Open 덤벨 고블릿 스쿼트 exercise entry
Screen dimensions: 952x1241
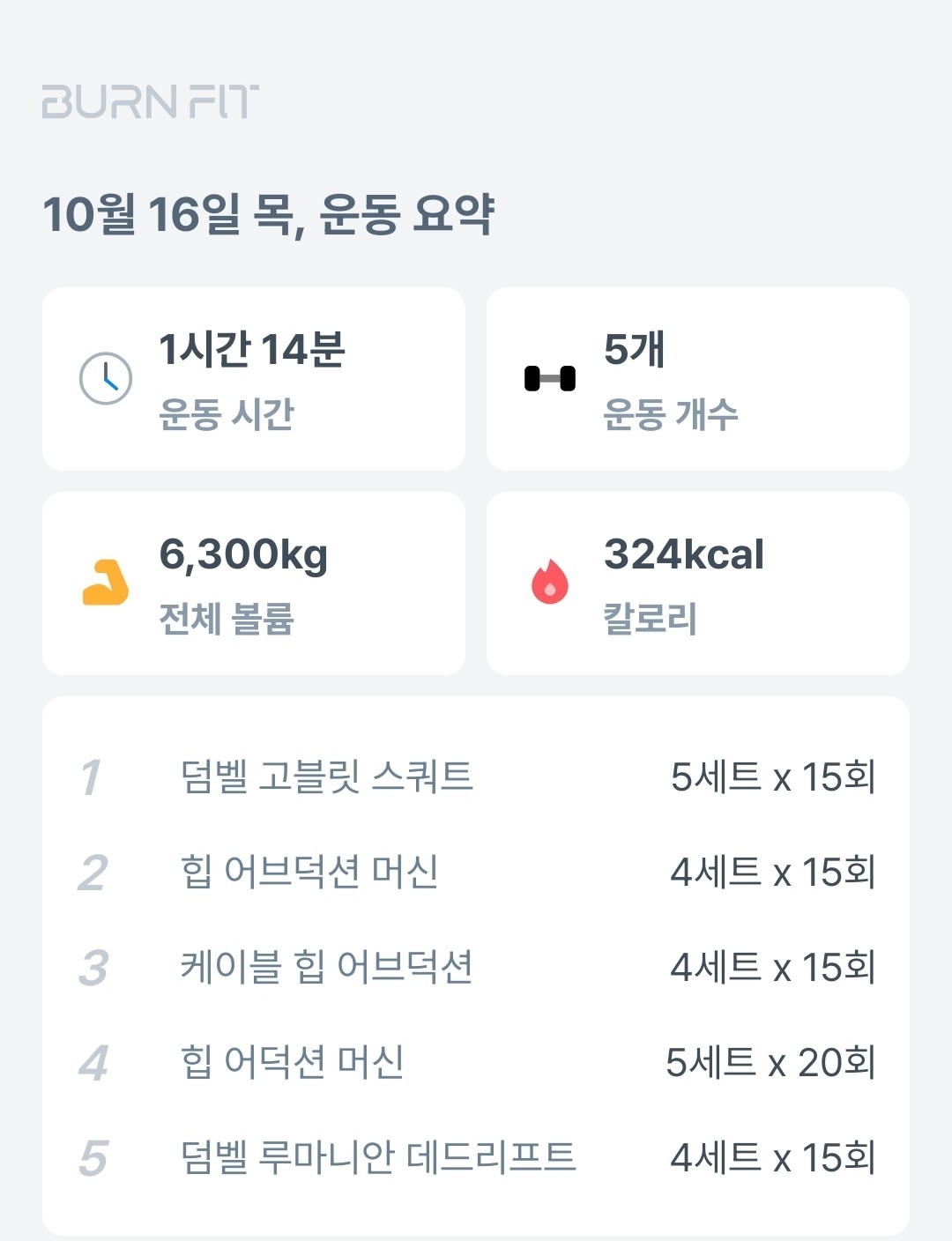[327, 777]
